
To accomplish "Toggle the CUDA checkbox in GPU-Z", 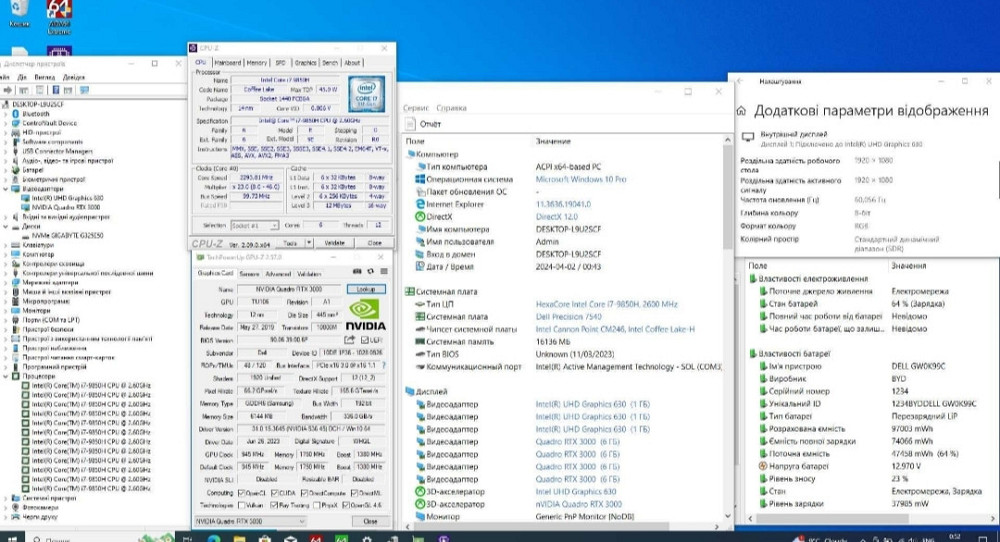I will pos(275,493).
